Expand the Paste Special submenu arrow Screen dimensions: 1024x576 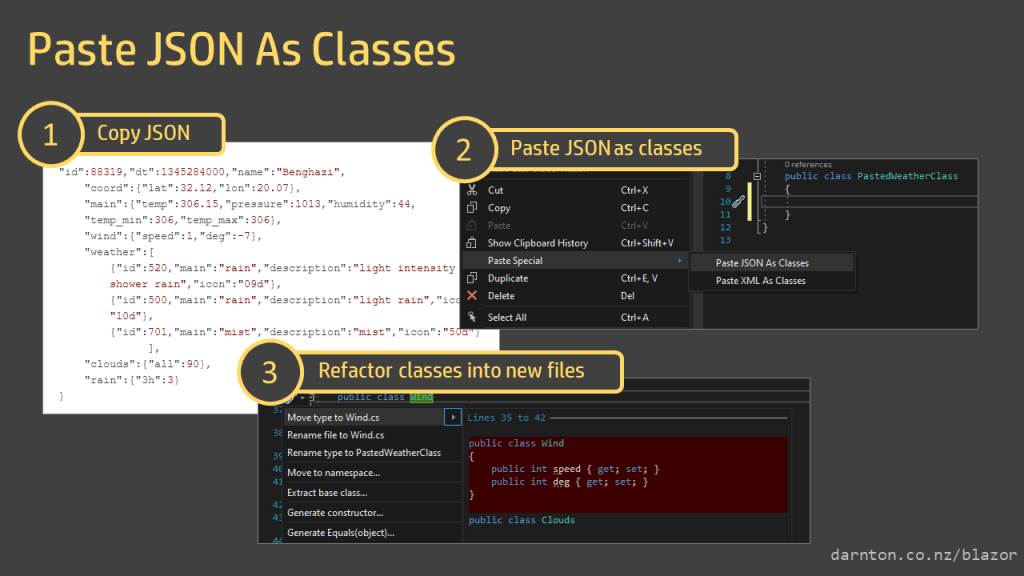pyautogui.click(x=678, y=261)
